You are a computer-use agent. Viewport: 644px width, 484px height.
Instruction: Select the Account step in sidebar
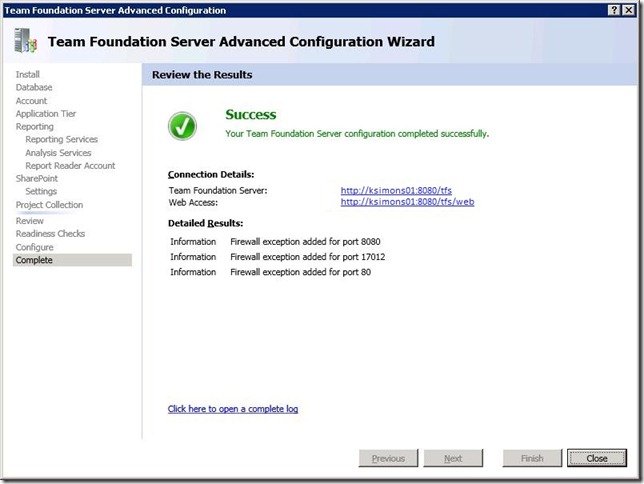tap(31, 101)
